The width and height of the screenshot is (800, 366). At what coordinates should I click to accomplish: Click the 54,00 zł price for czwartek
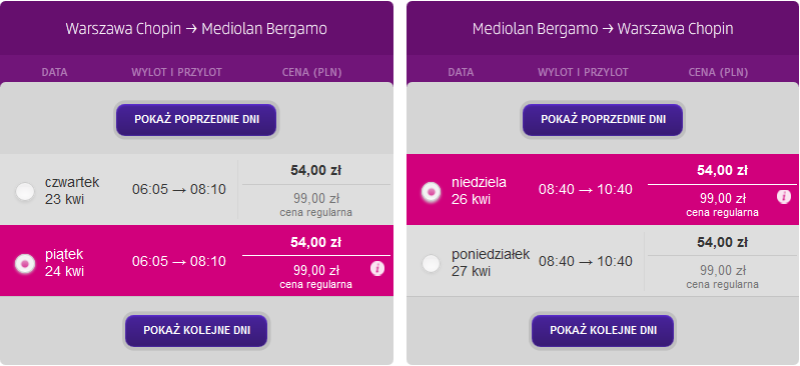coord(316,170)
